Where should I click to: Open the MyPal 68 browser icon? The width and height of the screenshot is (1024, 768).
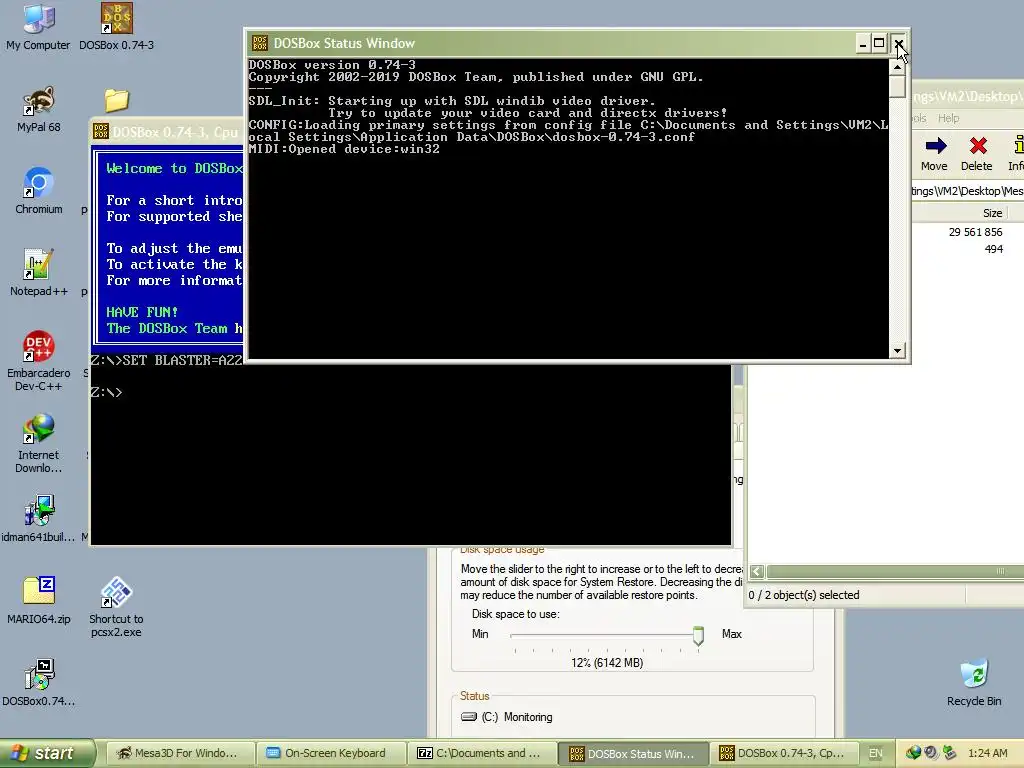39,109
